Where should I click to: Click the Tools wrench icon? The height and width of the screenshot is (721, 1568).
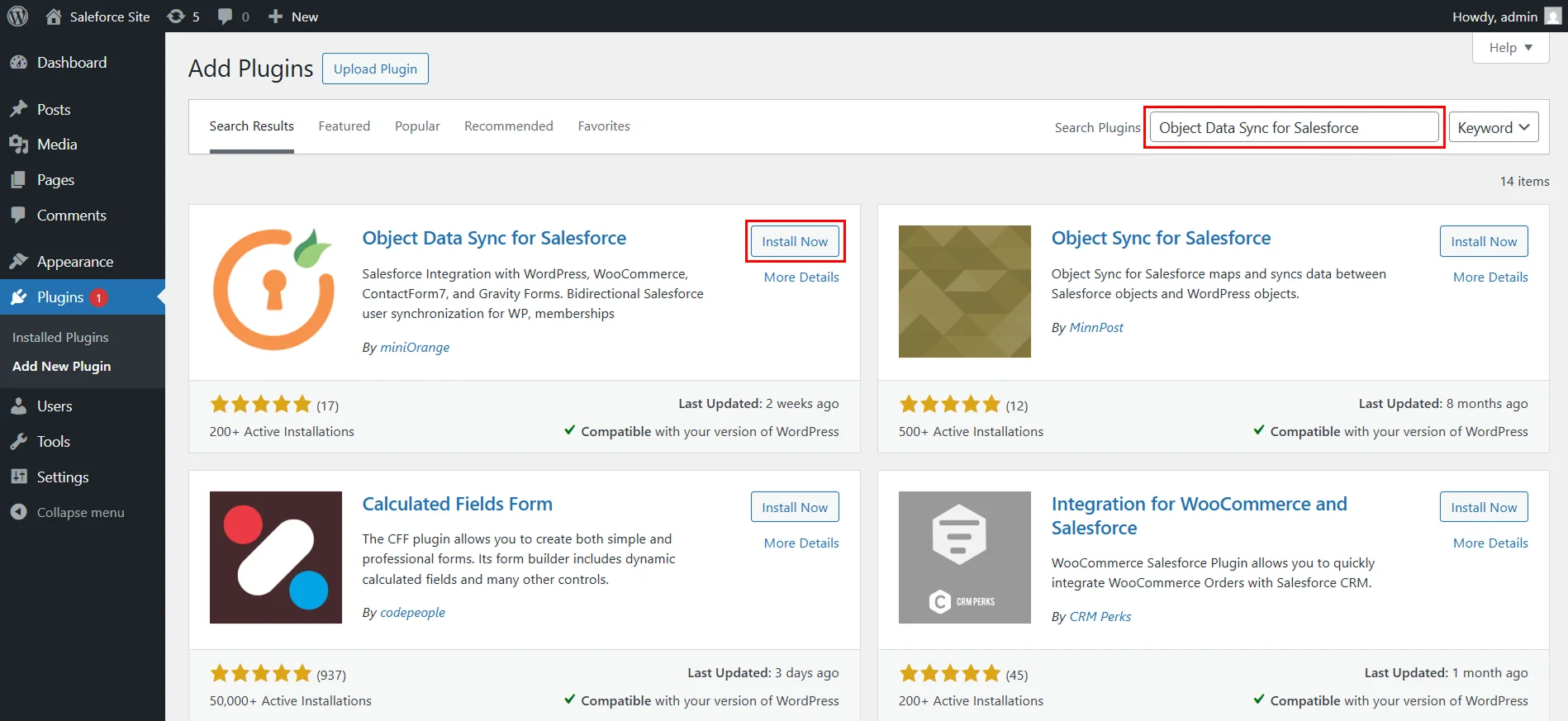click(x=18, y=442)
